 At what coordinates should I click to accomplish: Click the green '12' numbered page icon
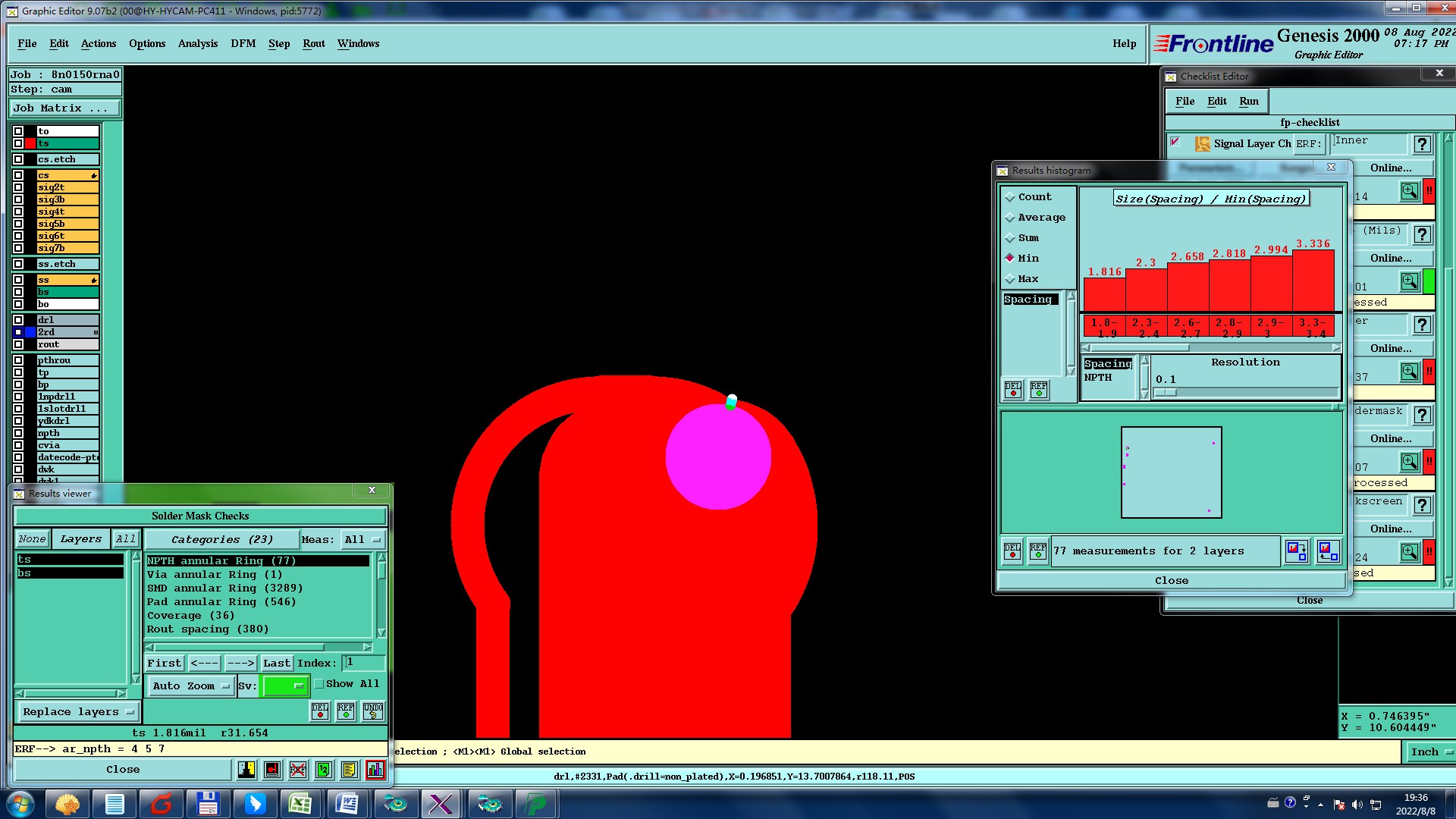pyautogui.click(x=324, y=770)
